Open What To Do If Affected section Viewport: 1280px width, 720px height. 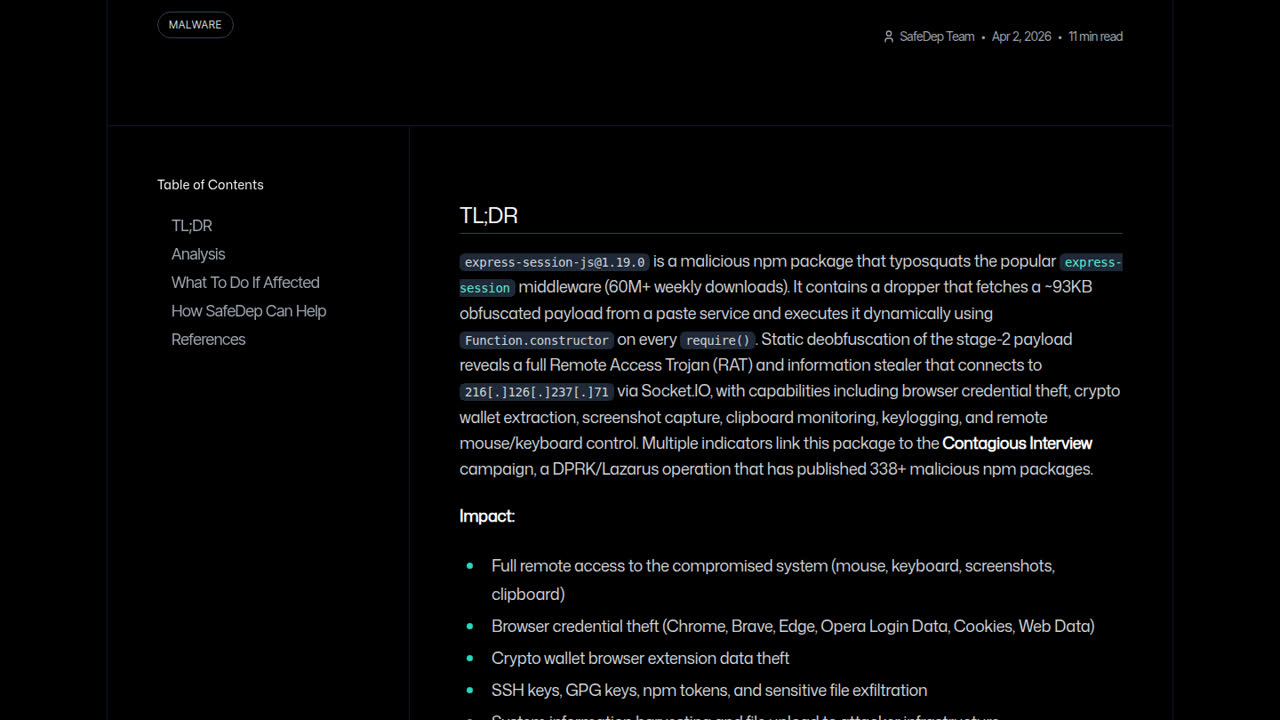click(x=245, y=283)
